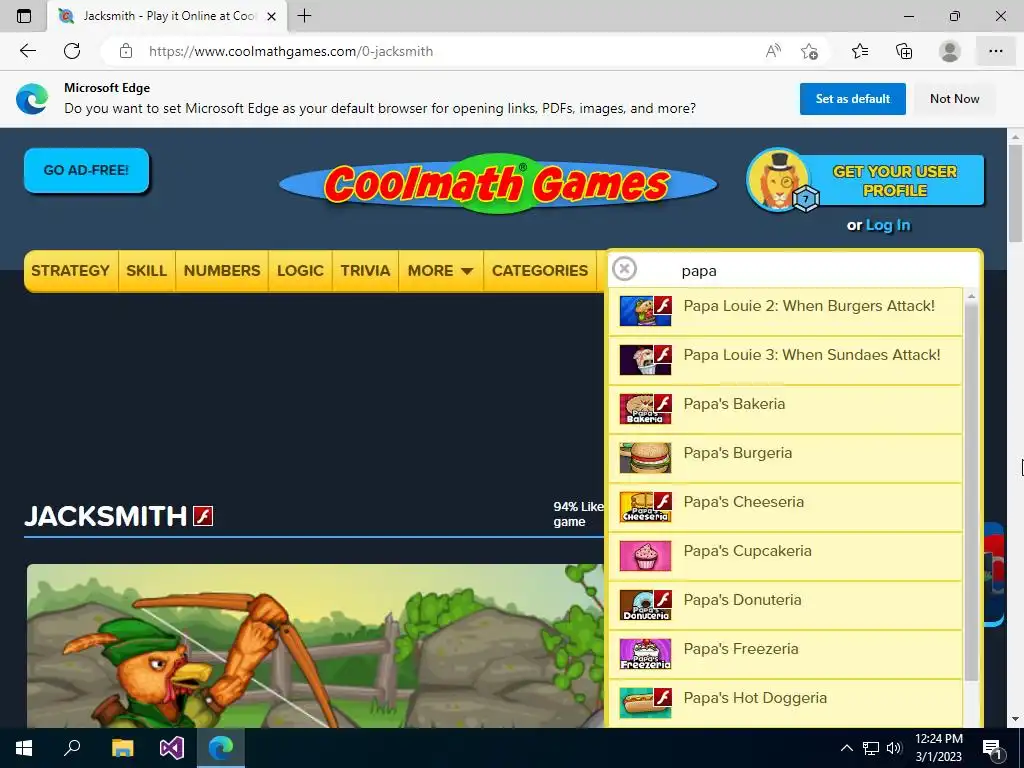Click GET YOUR USER PROFILE button
Viewport: 1024px width, 768px height.
point(895,181)
